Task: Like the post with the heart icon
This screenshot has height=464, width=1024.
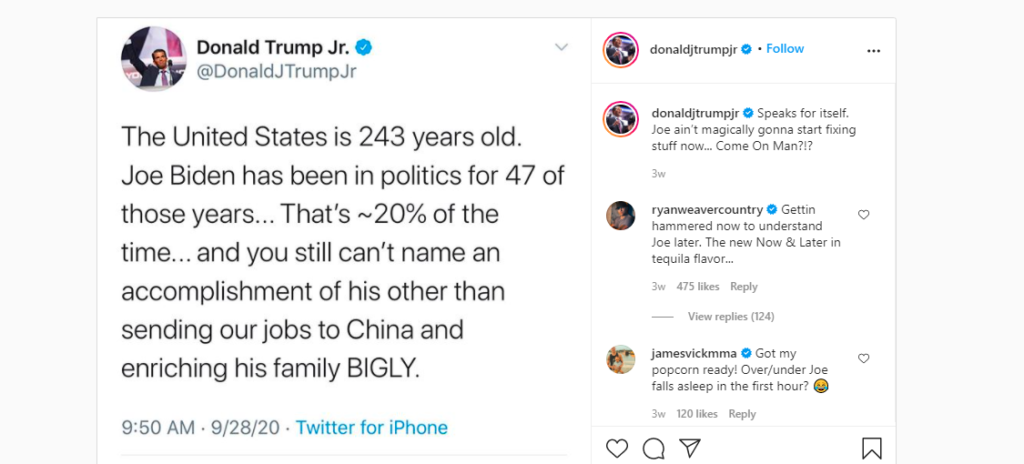Action: (617, 448)
